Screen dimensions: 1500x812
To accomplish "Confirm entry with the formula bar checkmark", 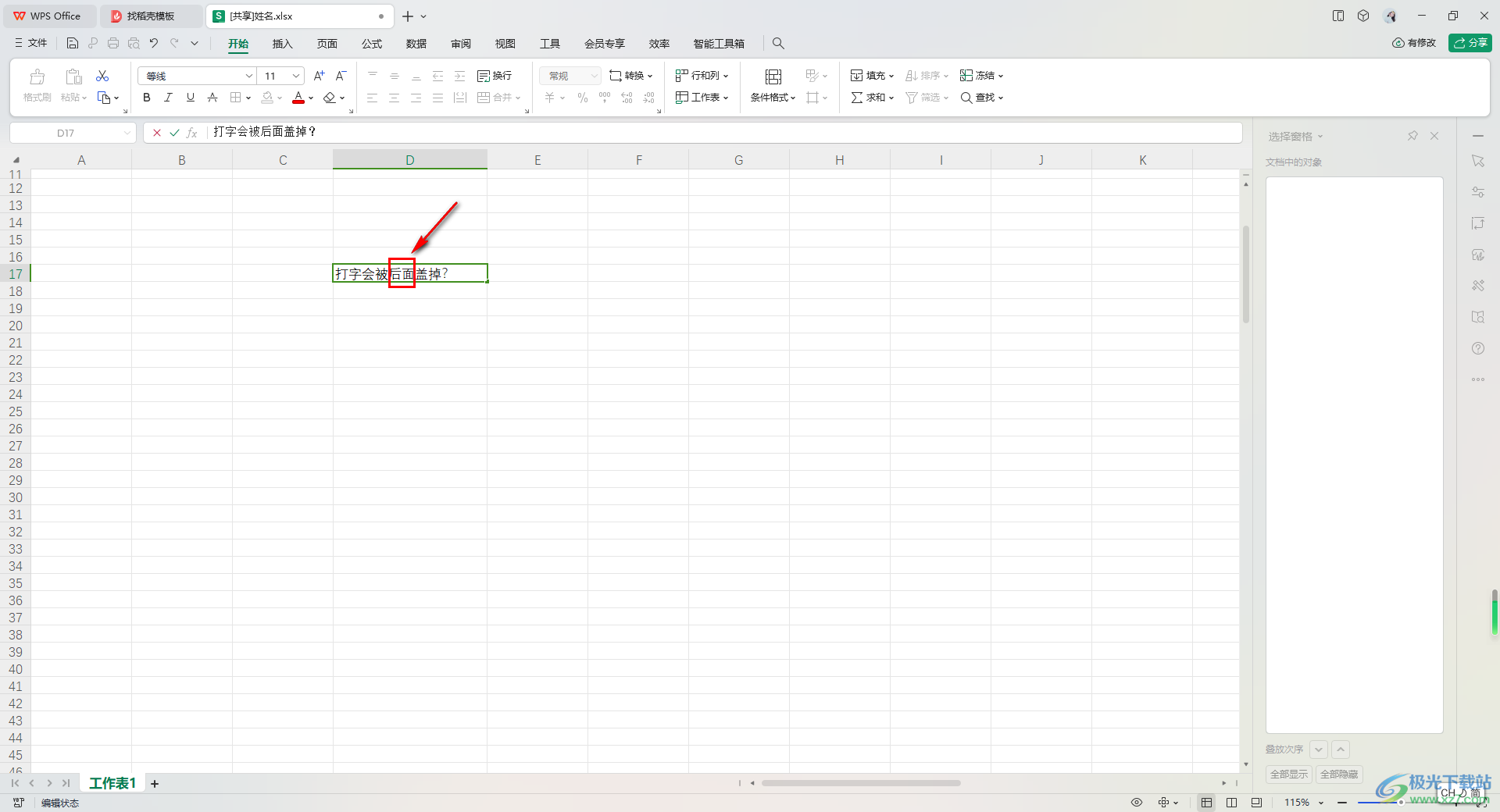I will click(174, 133).
